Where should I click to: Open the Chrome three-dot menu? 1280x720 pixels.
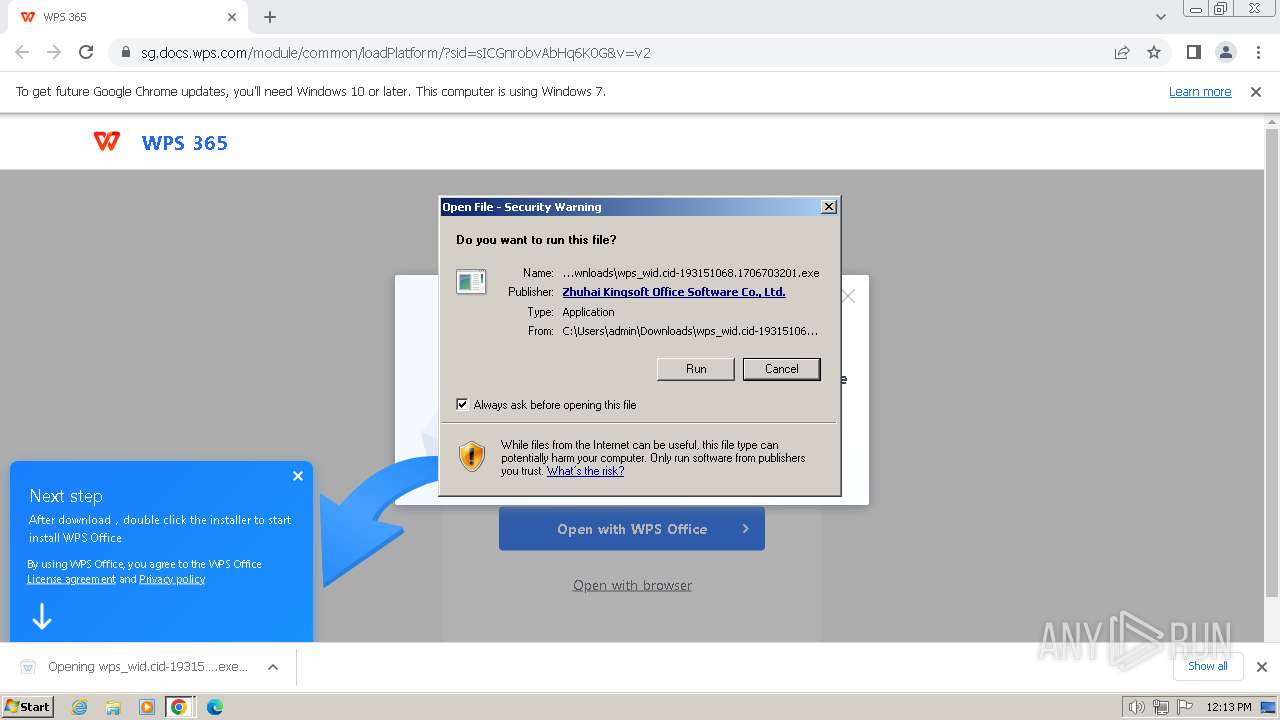click(1257, 52)
